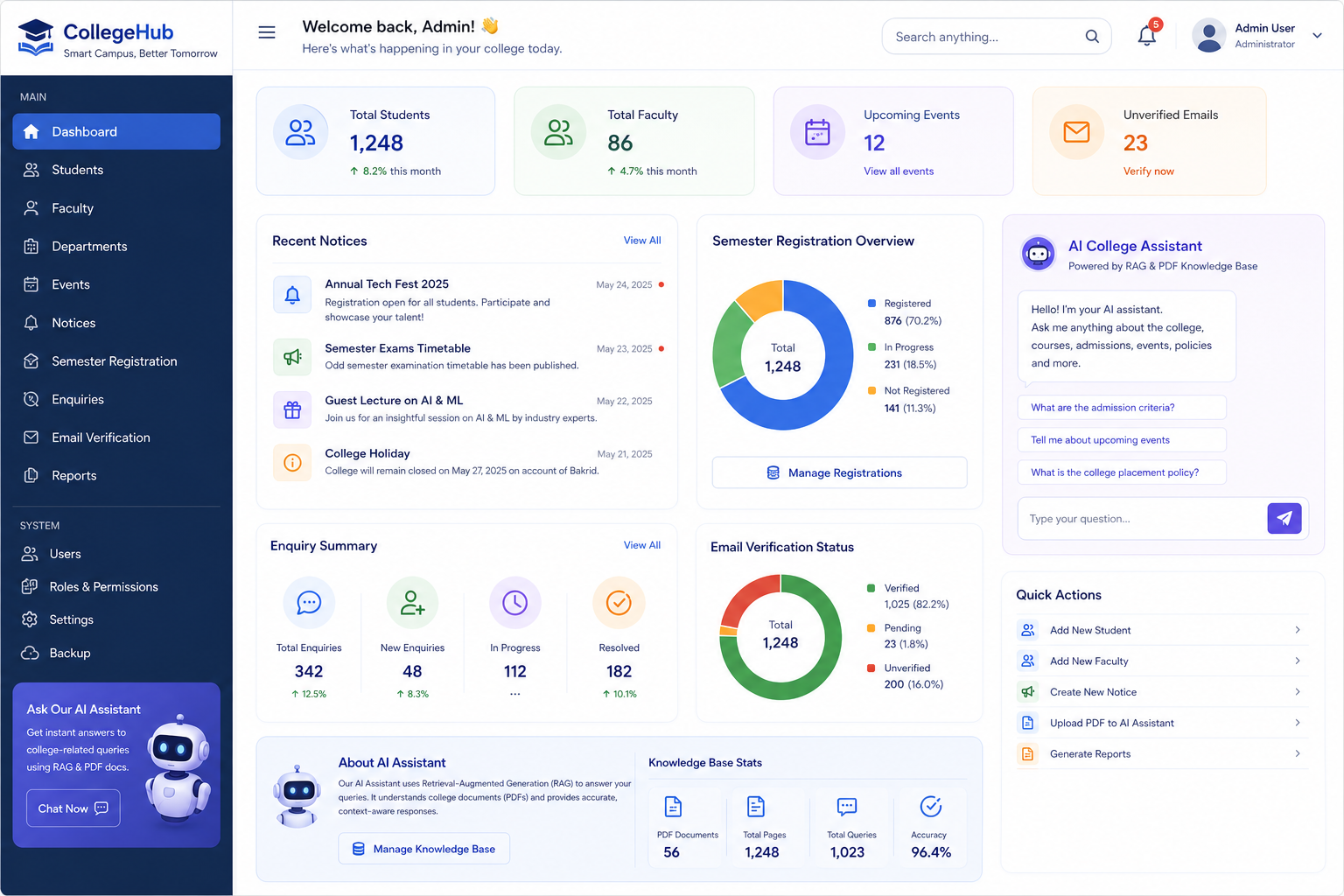The height and width of the screenshot is (896, 1344).
Task: Click the search magnifier icon
Action: pyautogui.click(x=1092, y=36)
